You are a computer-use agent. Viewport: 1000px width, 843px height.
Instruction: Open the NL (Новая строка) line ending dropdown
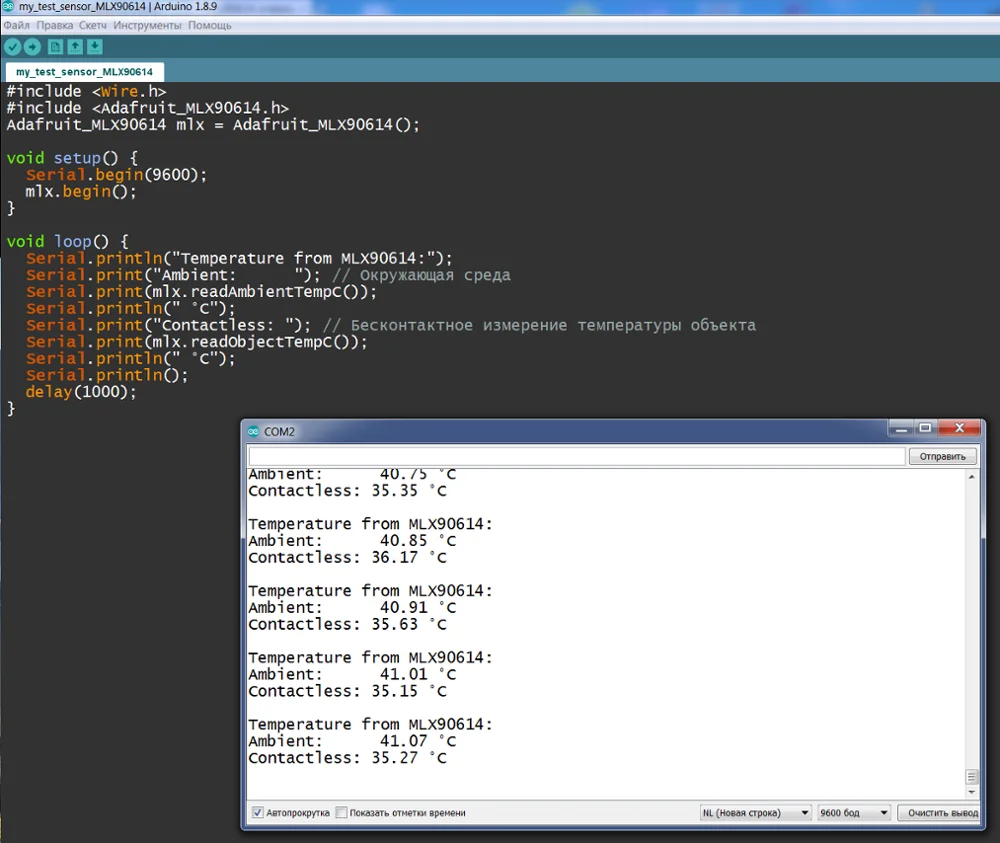coord(755,813)
